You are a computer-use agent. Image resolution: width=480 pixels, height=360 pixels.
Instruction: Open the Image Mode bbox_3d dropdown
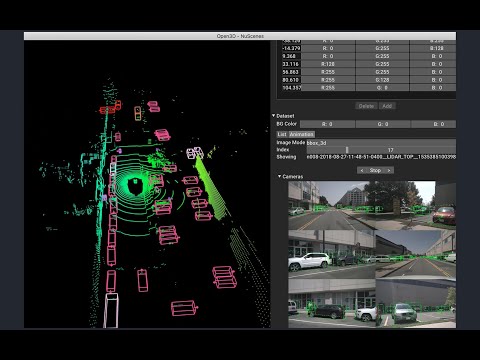click(381, 143)
